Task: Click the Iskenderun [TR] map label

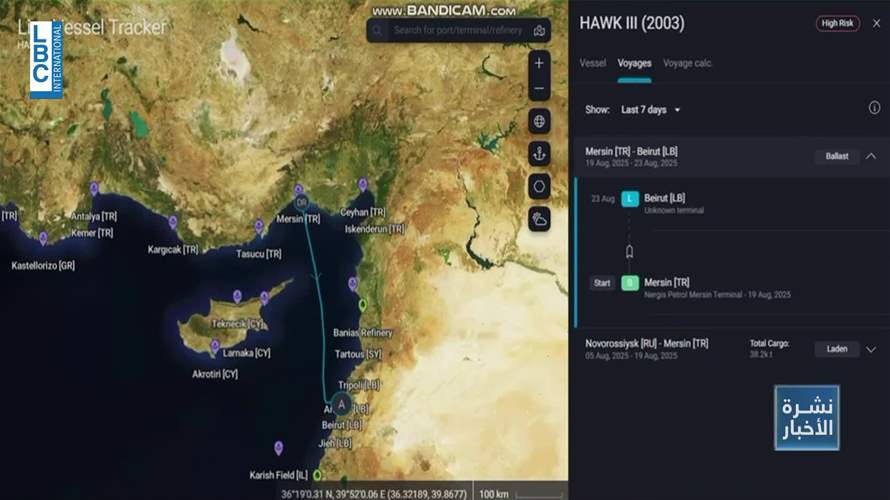Action: tap(375, 229)
